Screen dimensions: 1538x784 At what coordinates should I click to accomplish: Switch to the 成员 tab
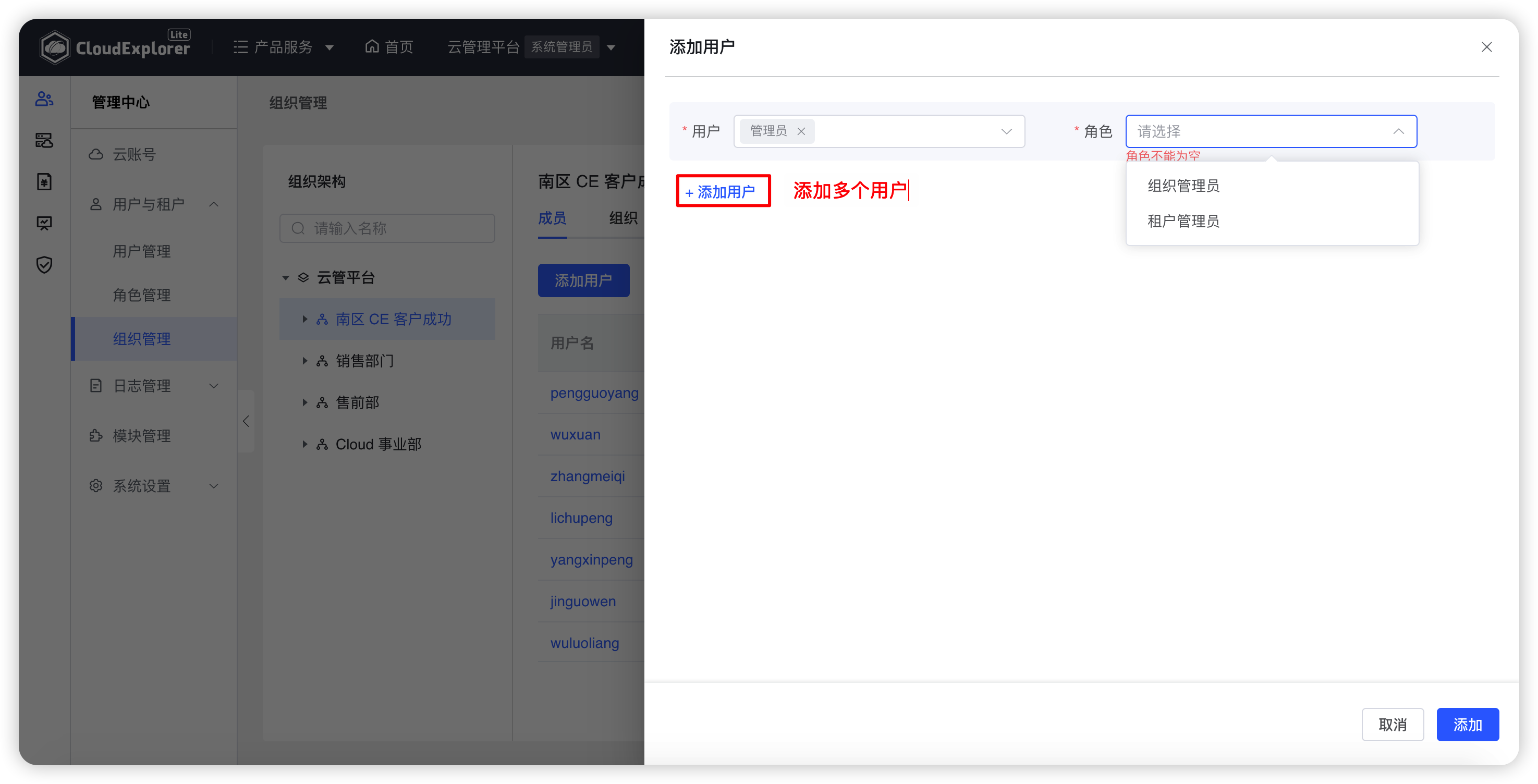552,218
